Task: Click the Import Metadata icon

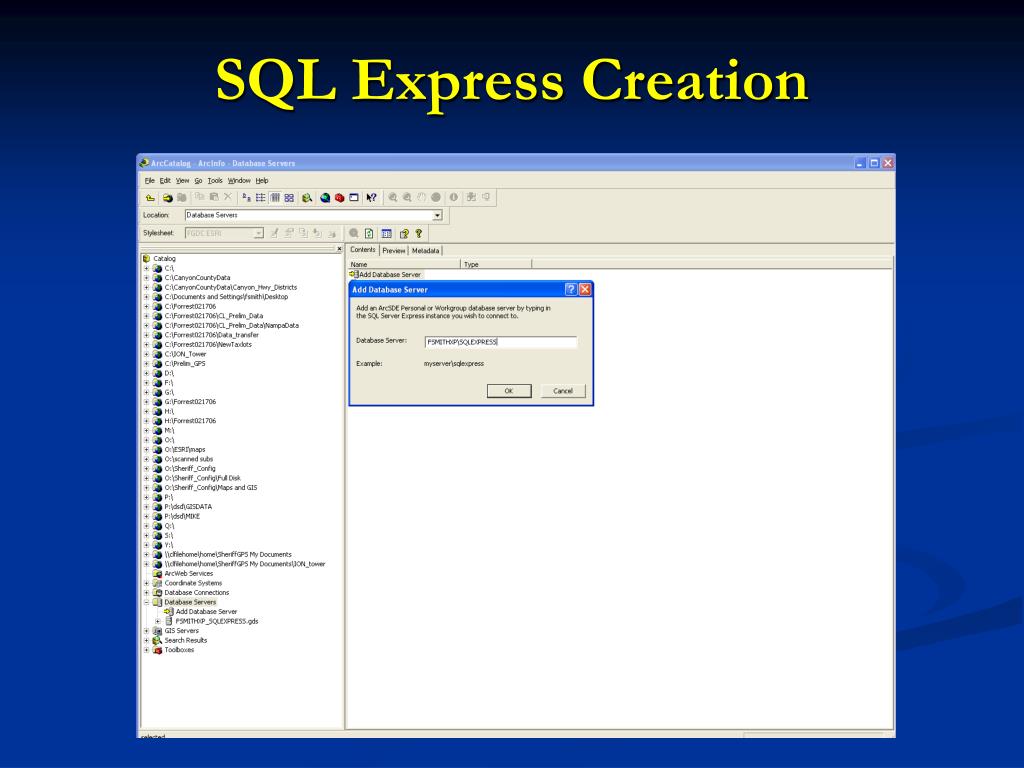Action: click(317, 233)
